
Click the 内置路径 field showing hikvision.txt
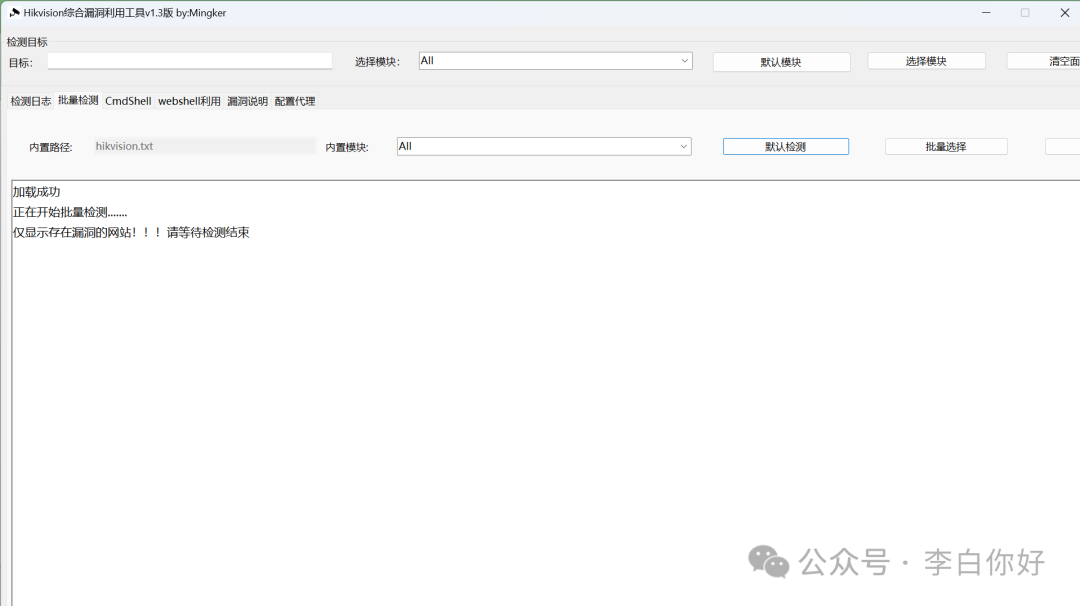click(x=205, y=146)
